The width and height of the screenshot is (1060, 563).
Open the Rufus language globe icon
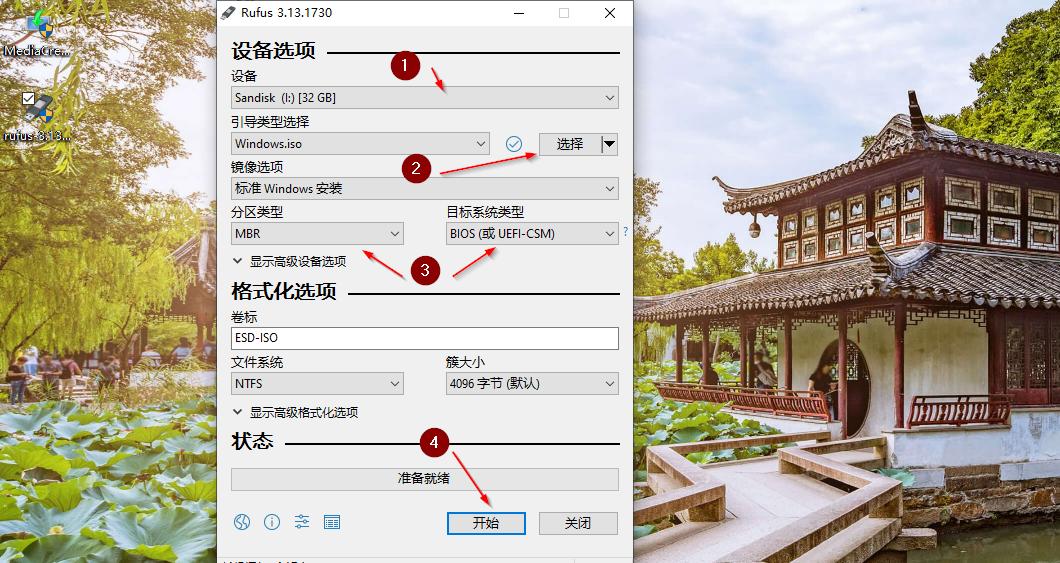tap(242, 522)
